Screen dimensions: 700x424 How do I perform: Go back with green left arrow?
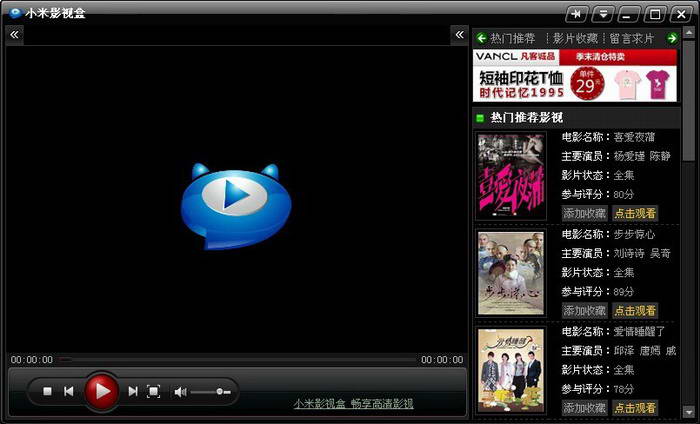coord(481,38)
